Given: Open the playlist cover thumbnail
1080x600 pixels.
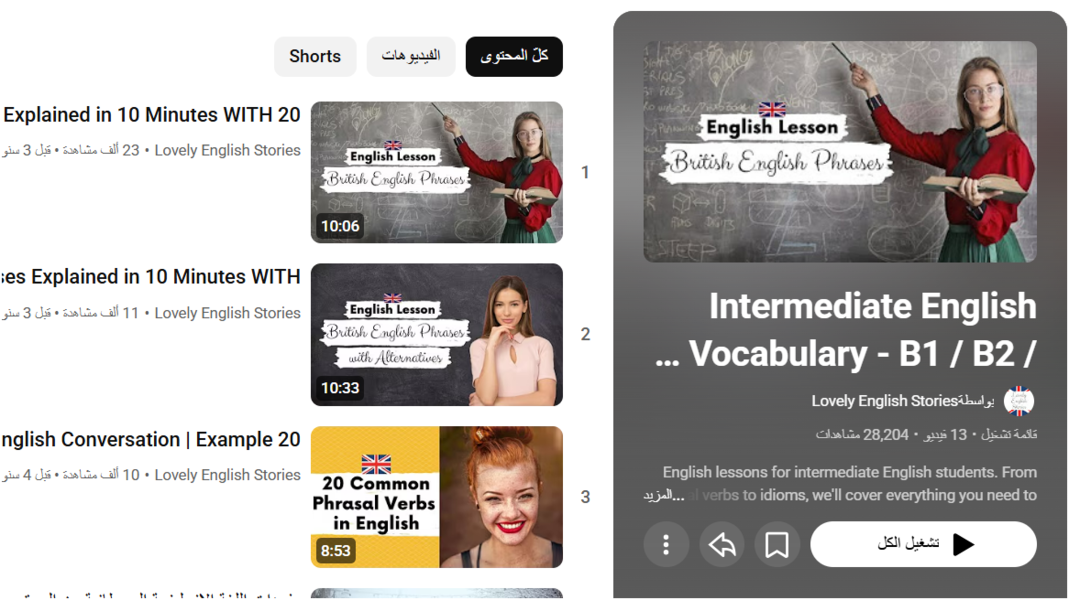Looking at the screenshot, I should coord(839,152).
